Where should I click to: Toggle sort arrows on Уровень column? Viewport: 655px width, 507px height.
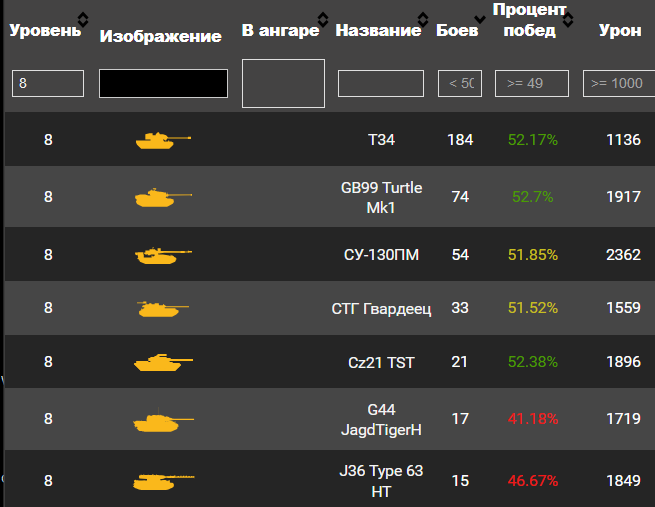pyautogui.click(x=83, y=19)
